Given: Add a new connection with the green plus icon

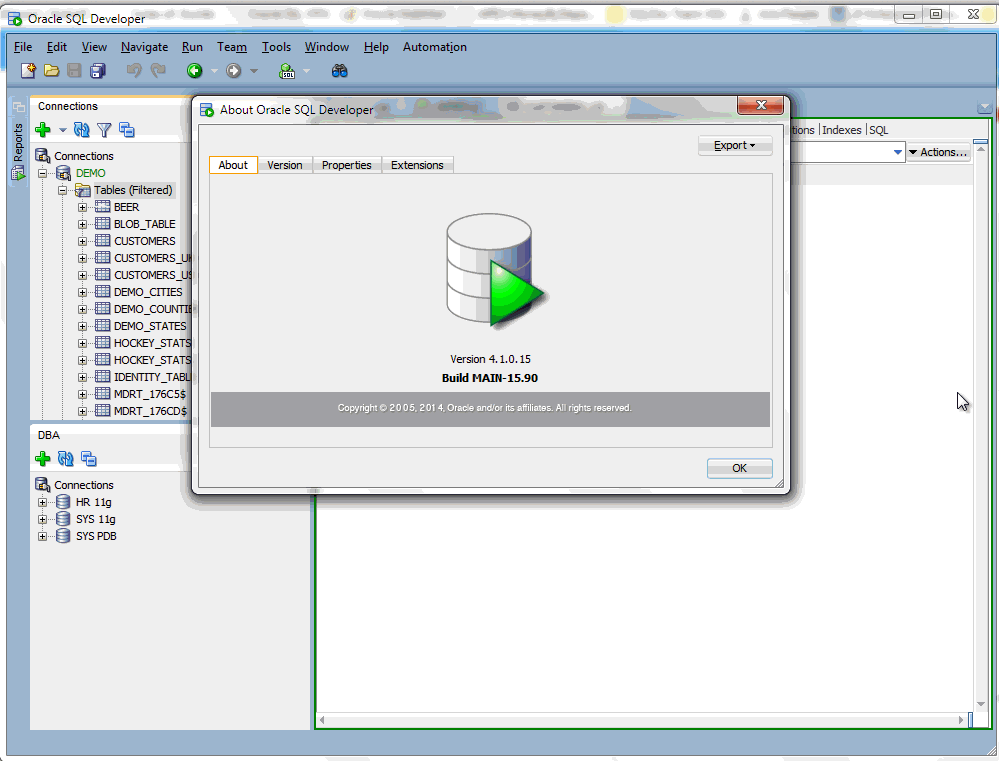Looking at the screenshot, I should tap(44, 129).
